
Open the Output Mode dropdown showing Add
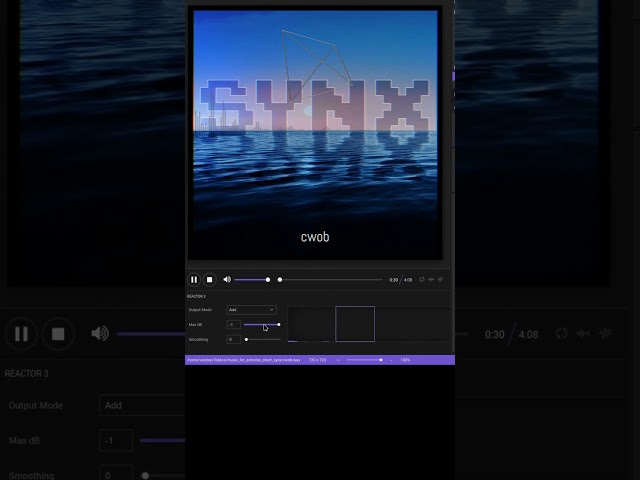[251, 310]
